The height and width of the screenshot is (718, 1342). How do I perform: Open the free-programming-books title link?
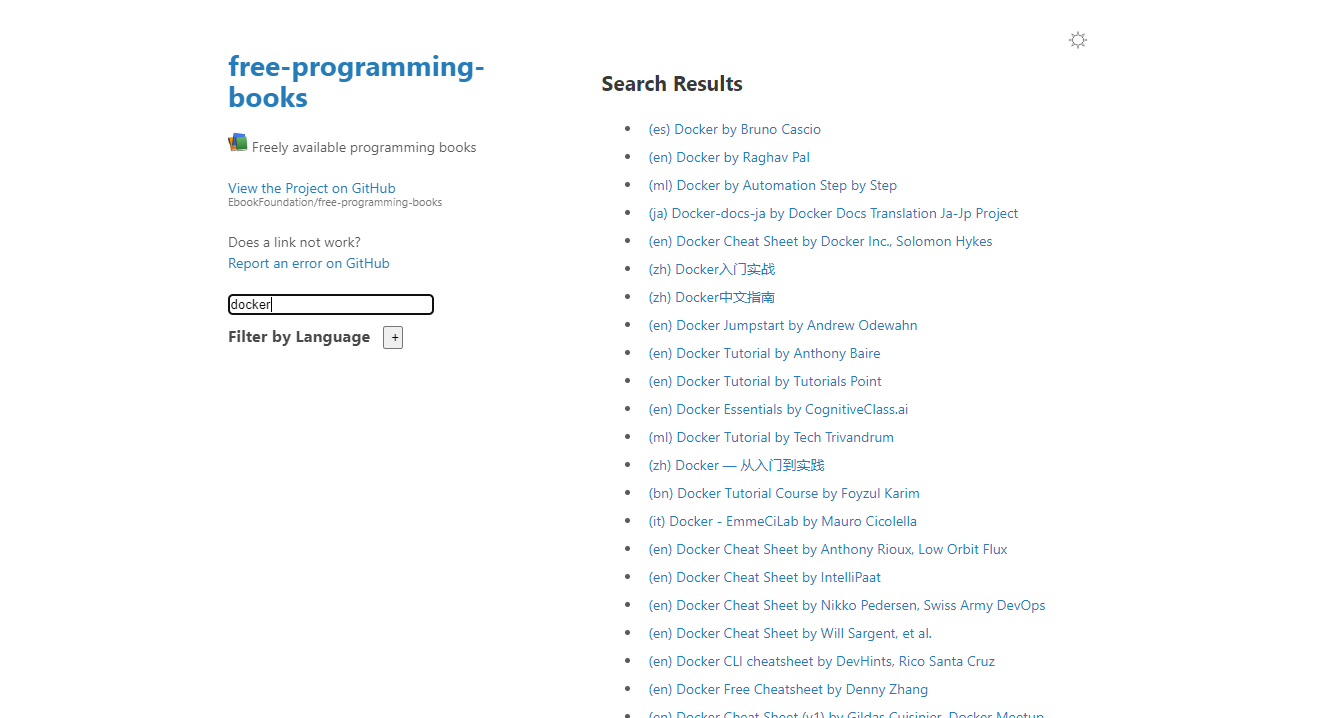tap(355, 82)
